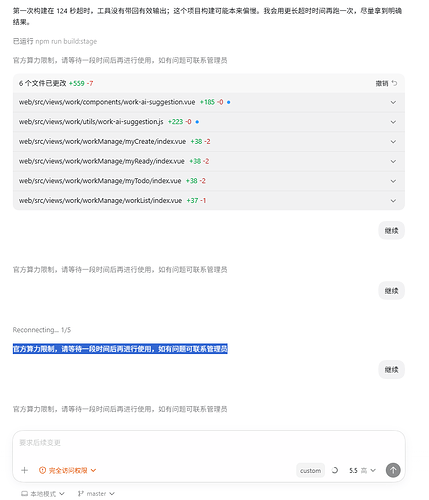This screenshot has height=500, width=429.
Task: Open the master branch dropdown
Action: (96, 494)
